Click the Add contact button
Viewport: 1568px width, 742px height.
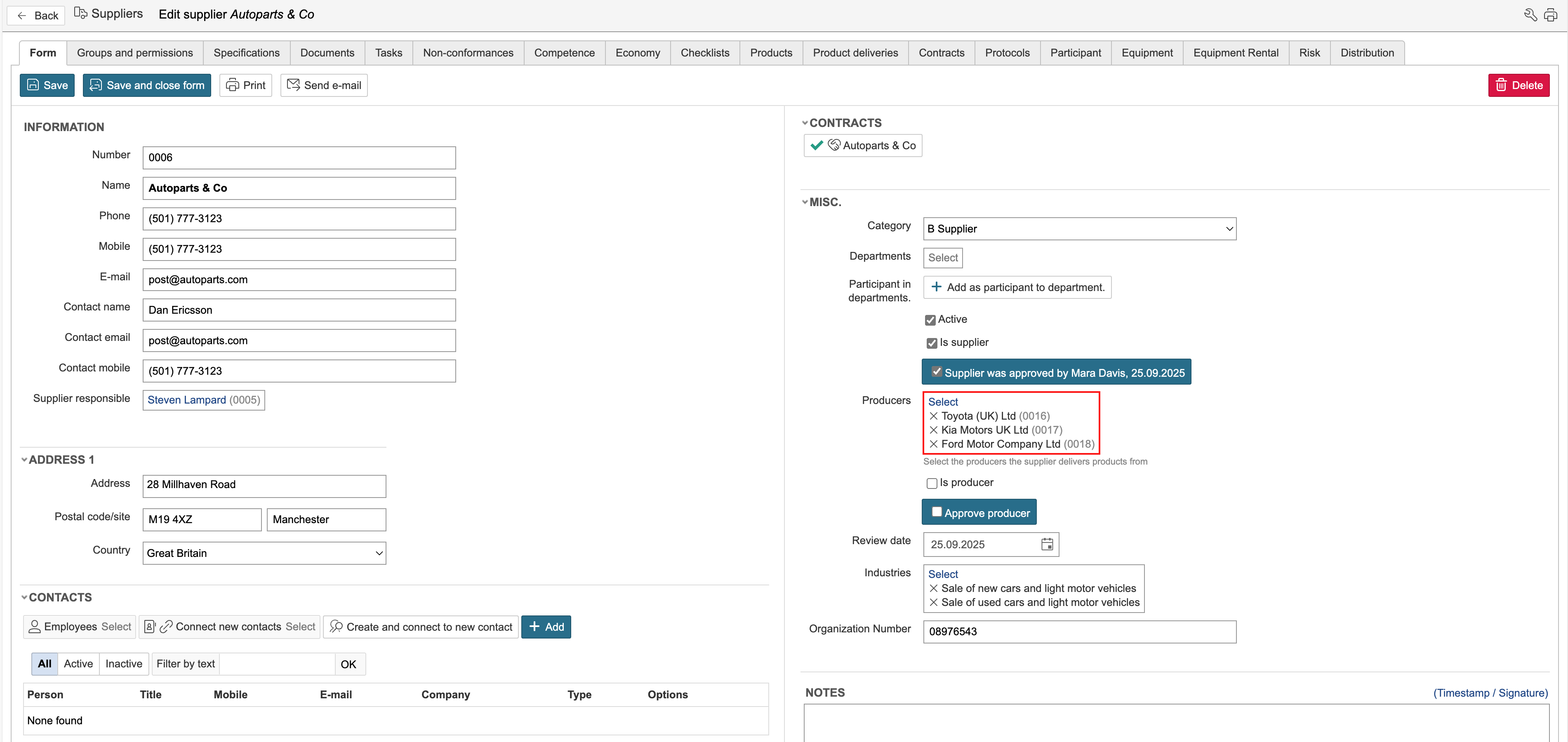546,627
